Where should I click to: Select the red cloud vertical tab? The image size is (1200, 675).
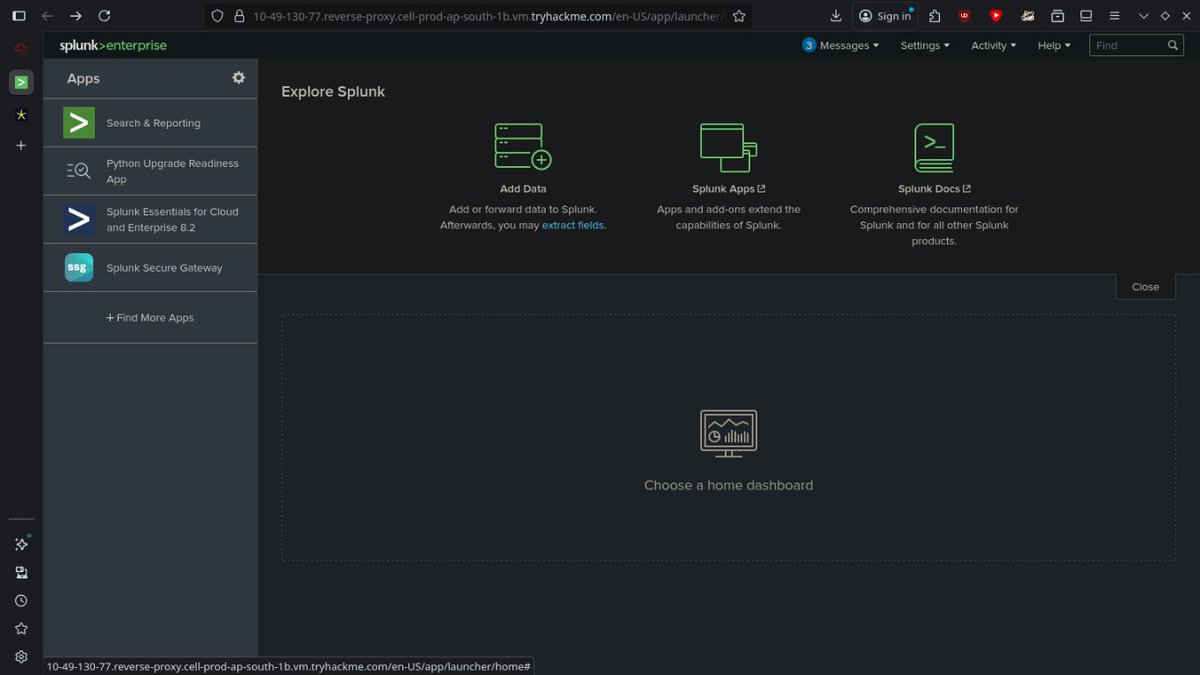tap(21, 48)
